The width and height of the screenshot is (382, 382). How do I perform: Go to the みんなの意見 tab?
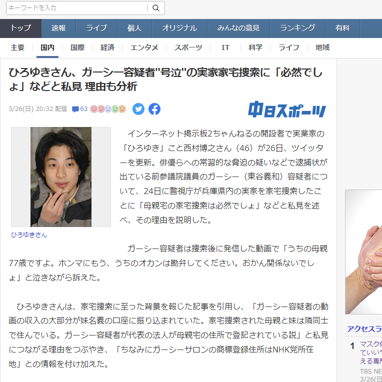pyautogui.click(x=238, y=28)
